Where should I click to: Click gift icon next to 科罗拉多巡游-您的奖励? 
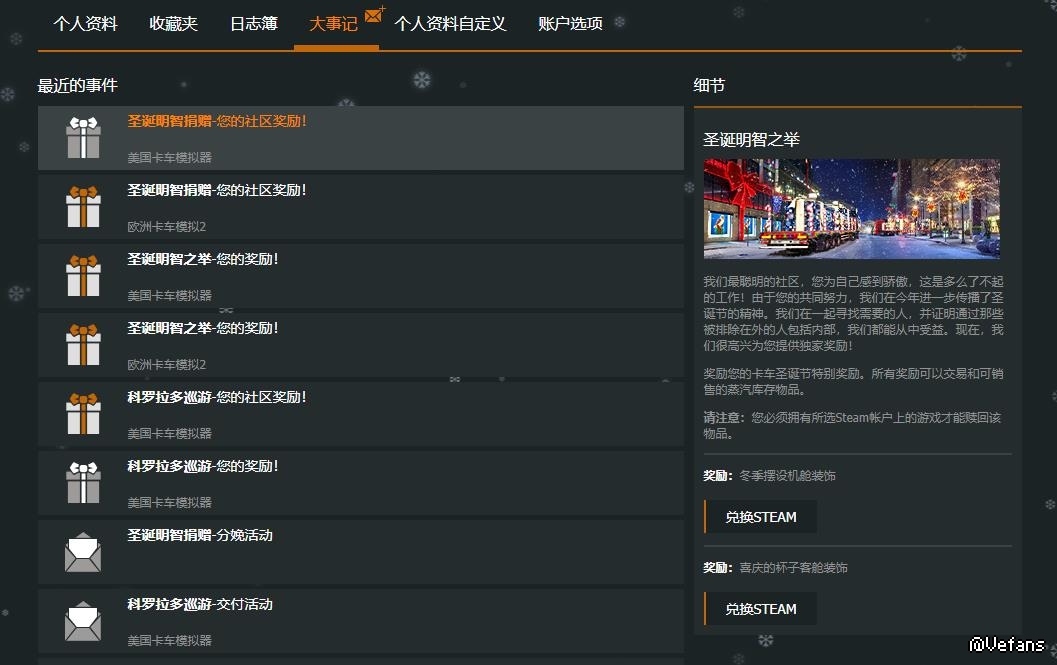pos(83,483)
